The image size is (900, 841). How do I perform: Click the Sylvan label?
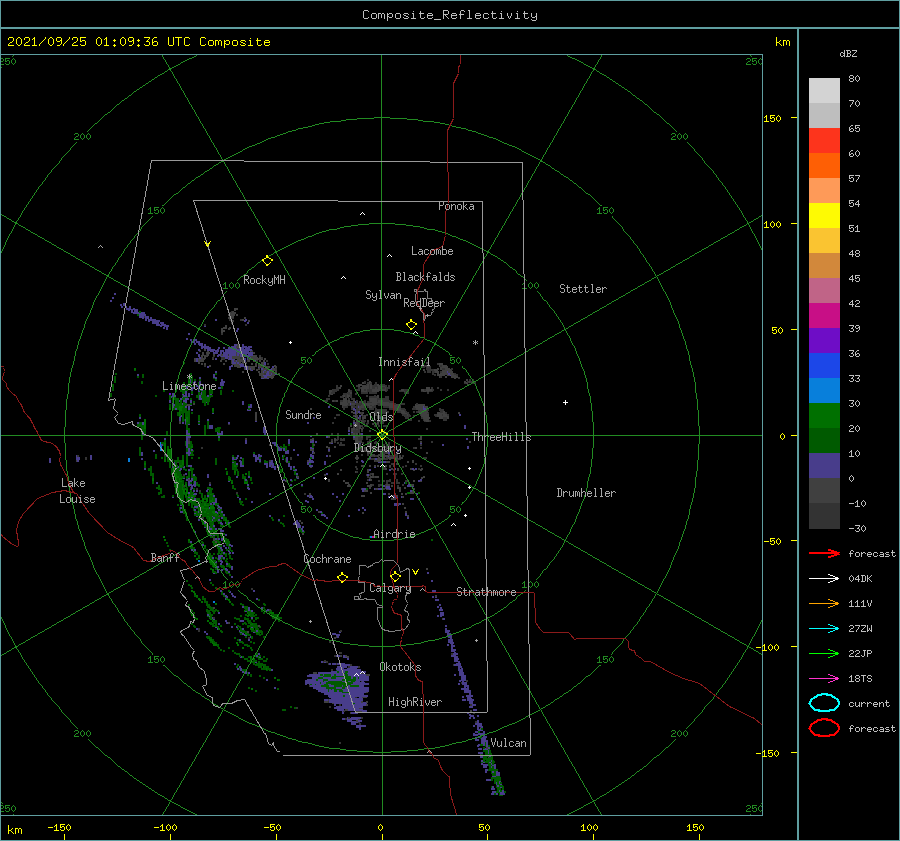(x=383, y=295)
